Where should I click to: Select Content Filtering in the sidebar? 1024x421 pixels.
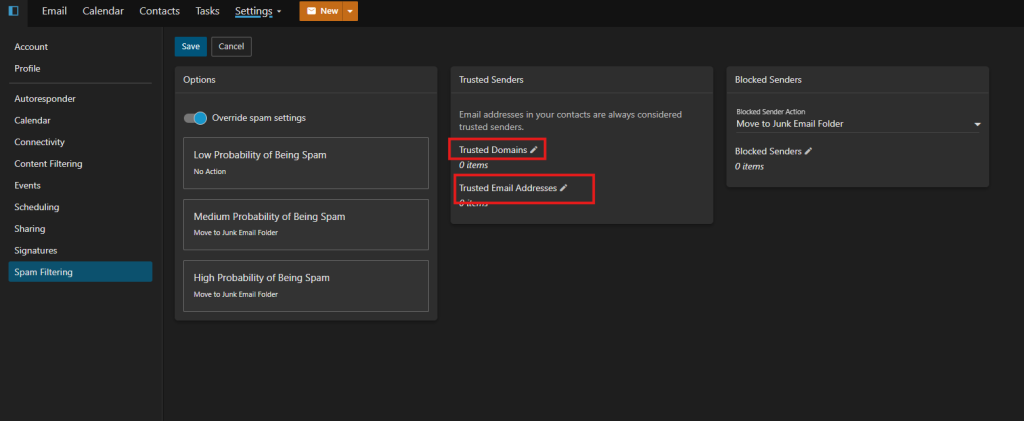click(x=48, y=164)
